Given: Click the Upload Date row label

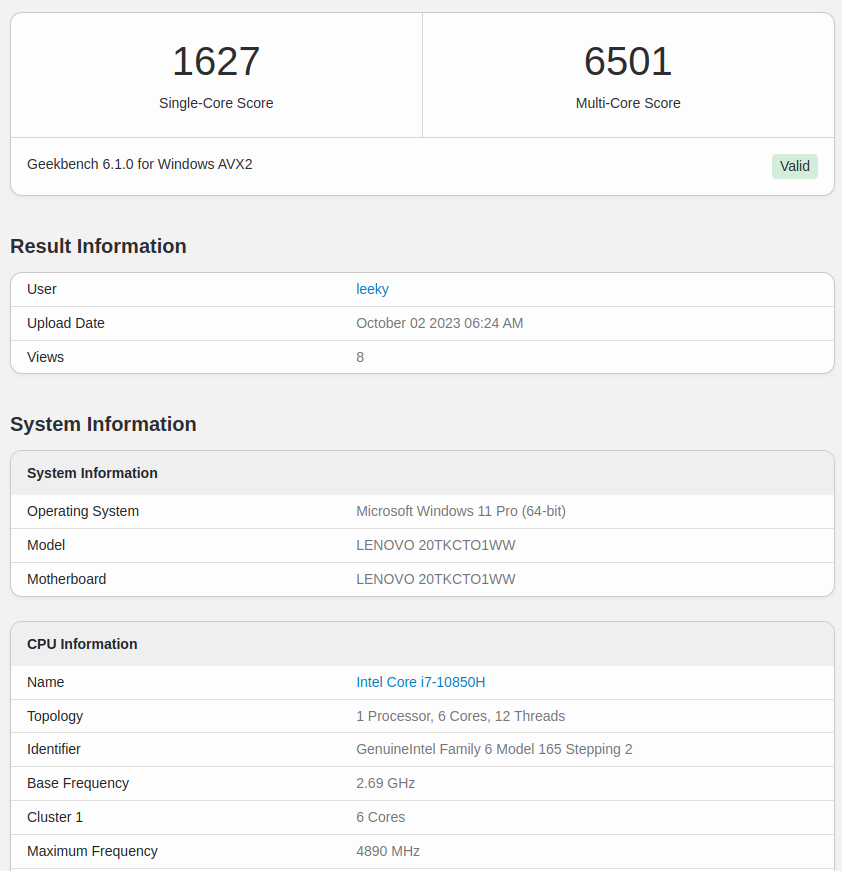Looking at the screenshot, I should coord(66,323).
